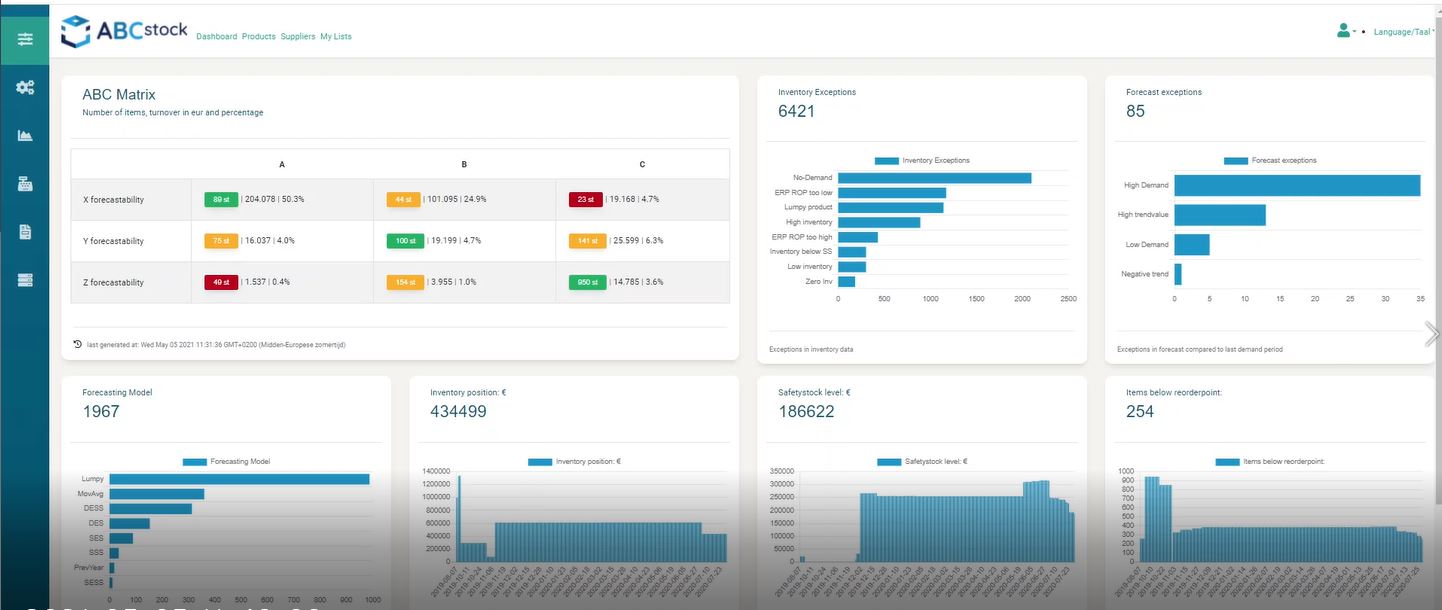Image resolution: width=1442 pixels, height=610 pixels.
Task: Expand the Language/Taal dropdown
Action: 1403,32
